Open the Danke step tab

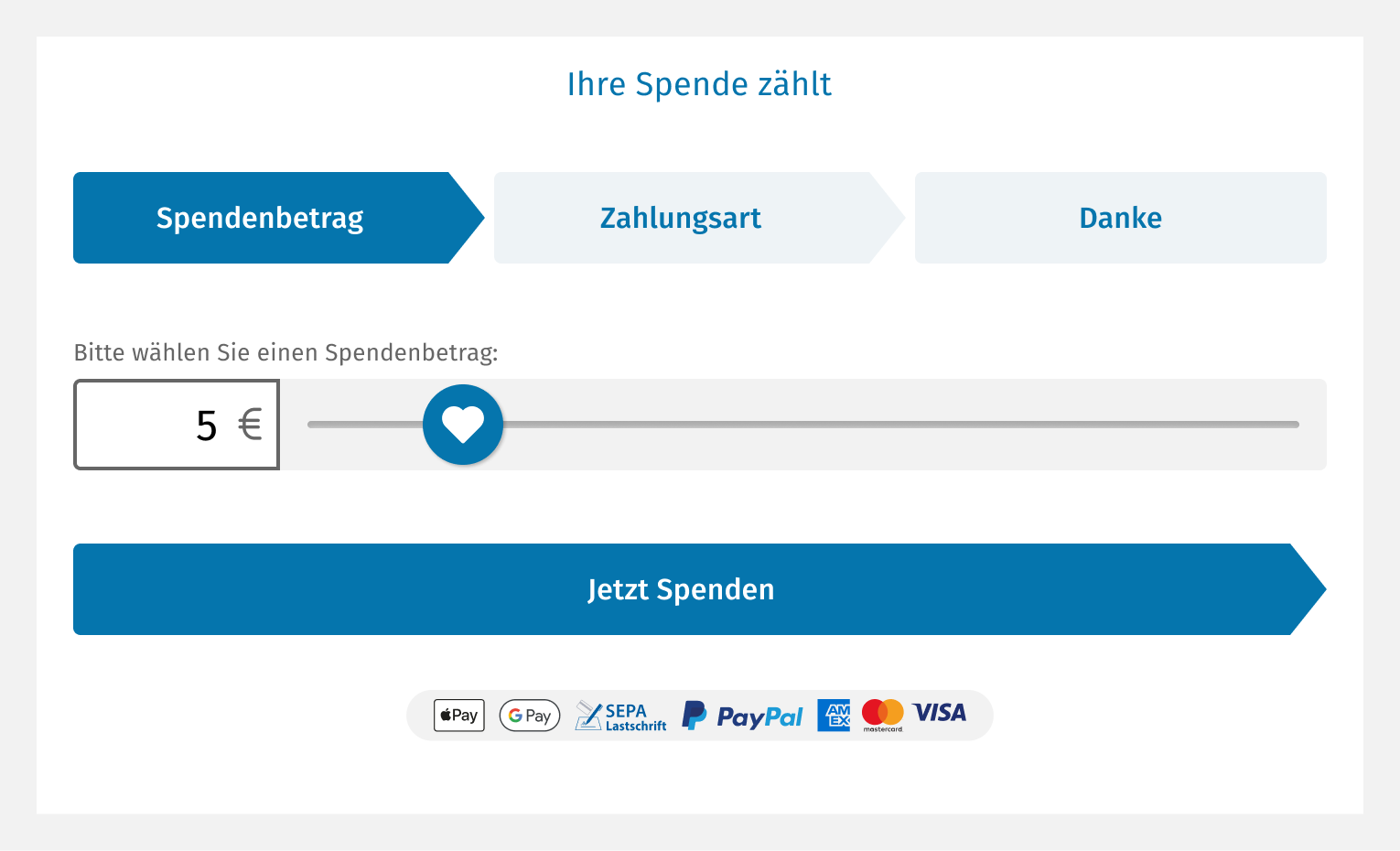click(x=1120, y=218)
